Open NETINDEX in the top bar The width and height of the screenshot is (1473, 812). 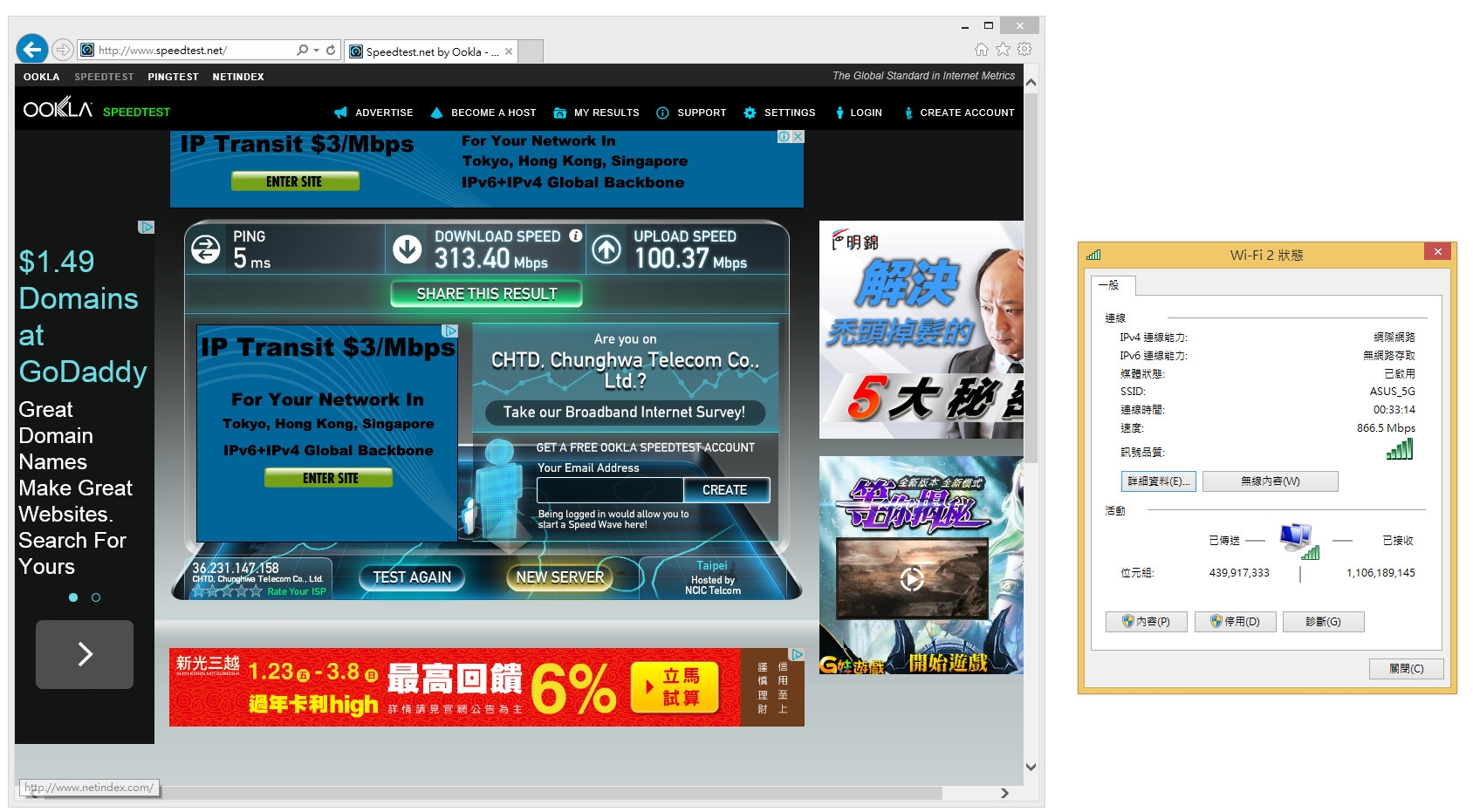pos(237,77)
